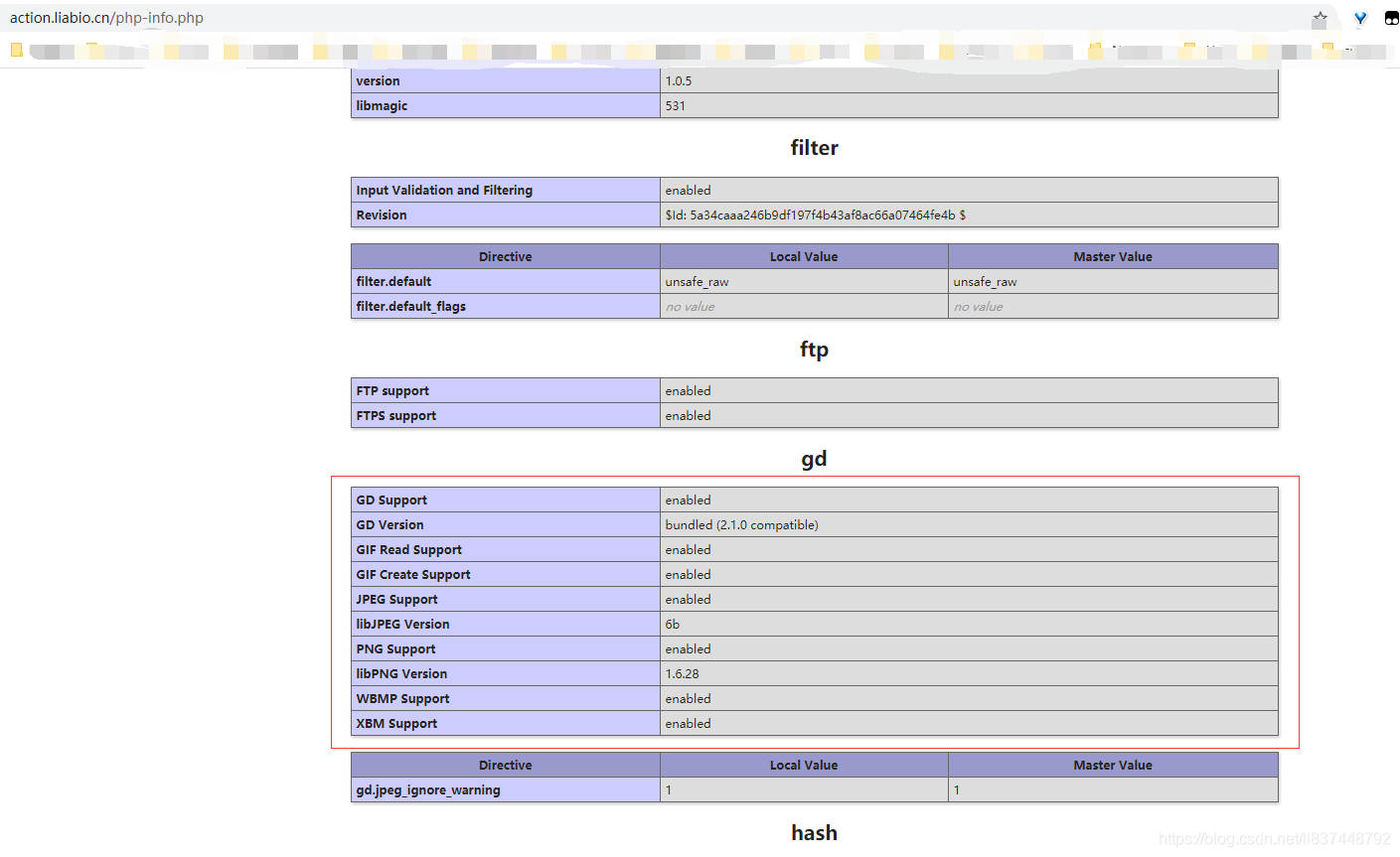Click the 'gd.jpeg_ignore_warning' directive name
The width and height of the screenshot is (1400, 857).
428,790
